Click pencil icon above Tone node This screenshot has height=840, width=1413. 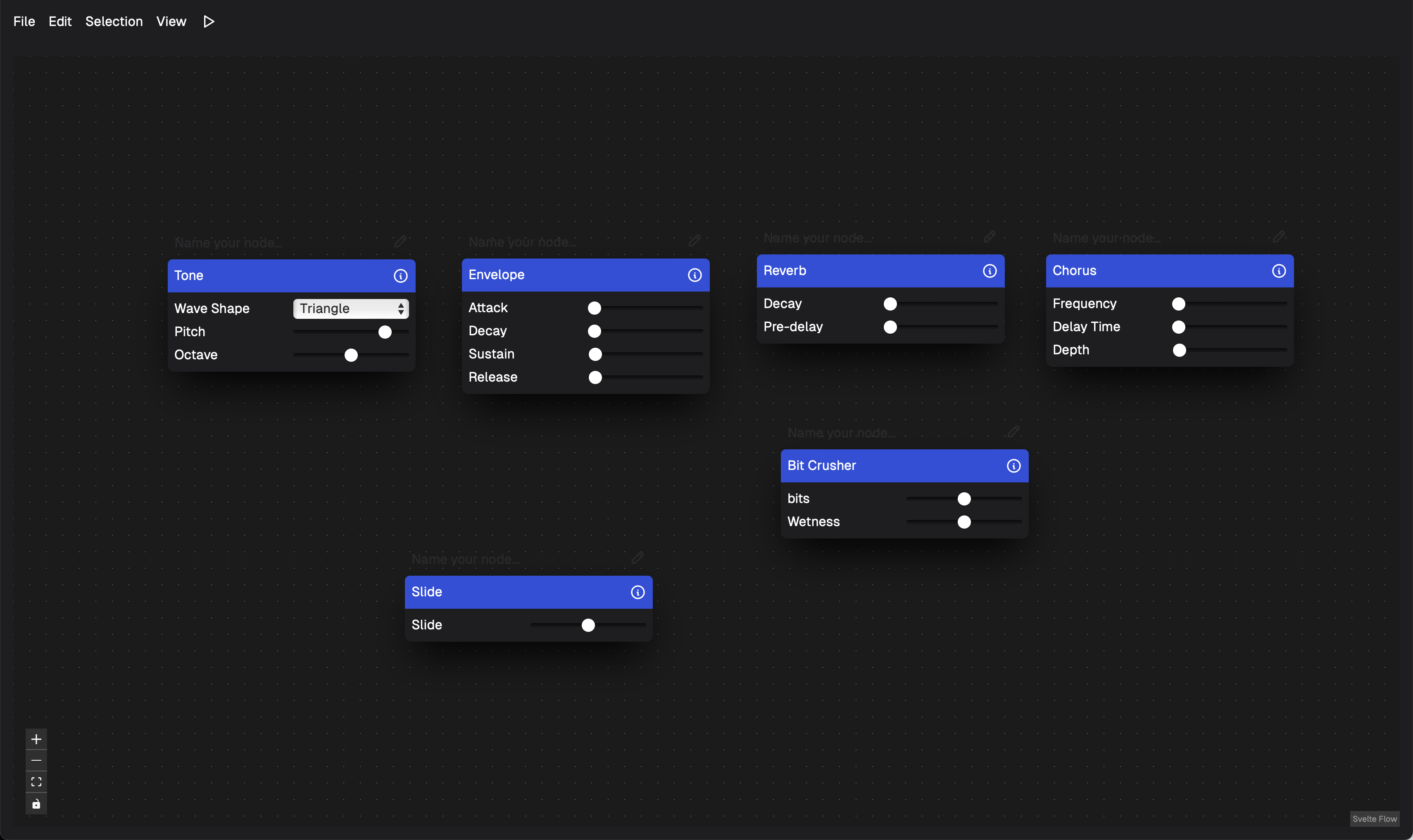pyautogui.click(x=400, y=242)
